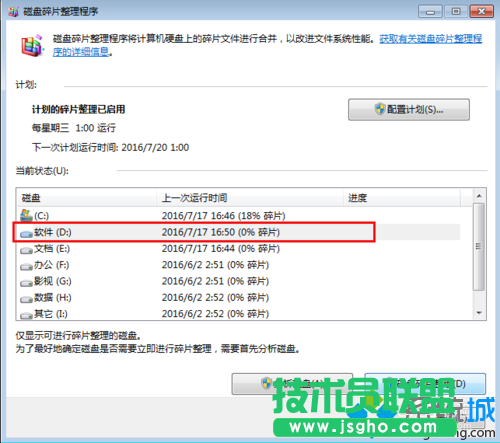Click the C: drive Windows icon
Screen dimensions: 500x443
click(x=26, y=215)
